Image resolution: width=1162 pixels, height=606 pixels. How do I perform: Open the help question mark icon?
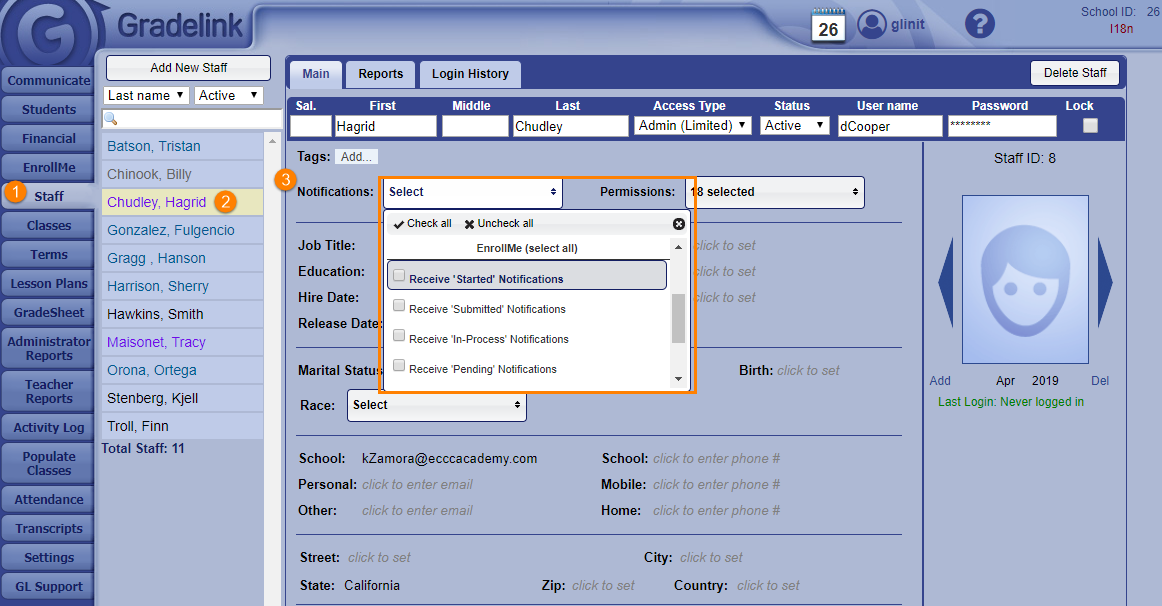coord(981,25)
